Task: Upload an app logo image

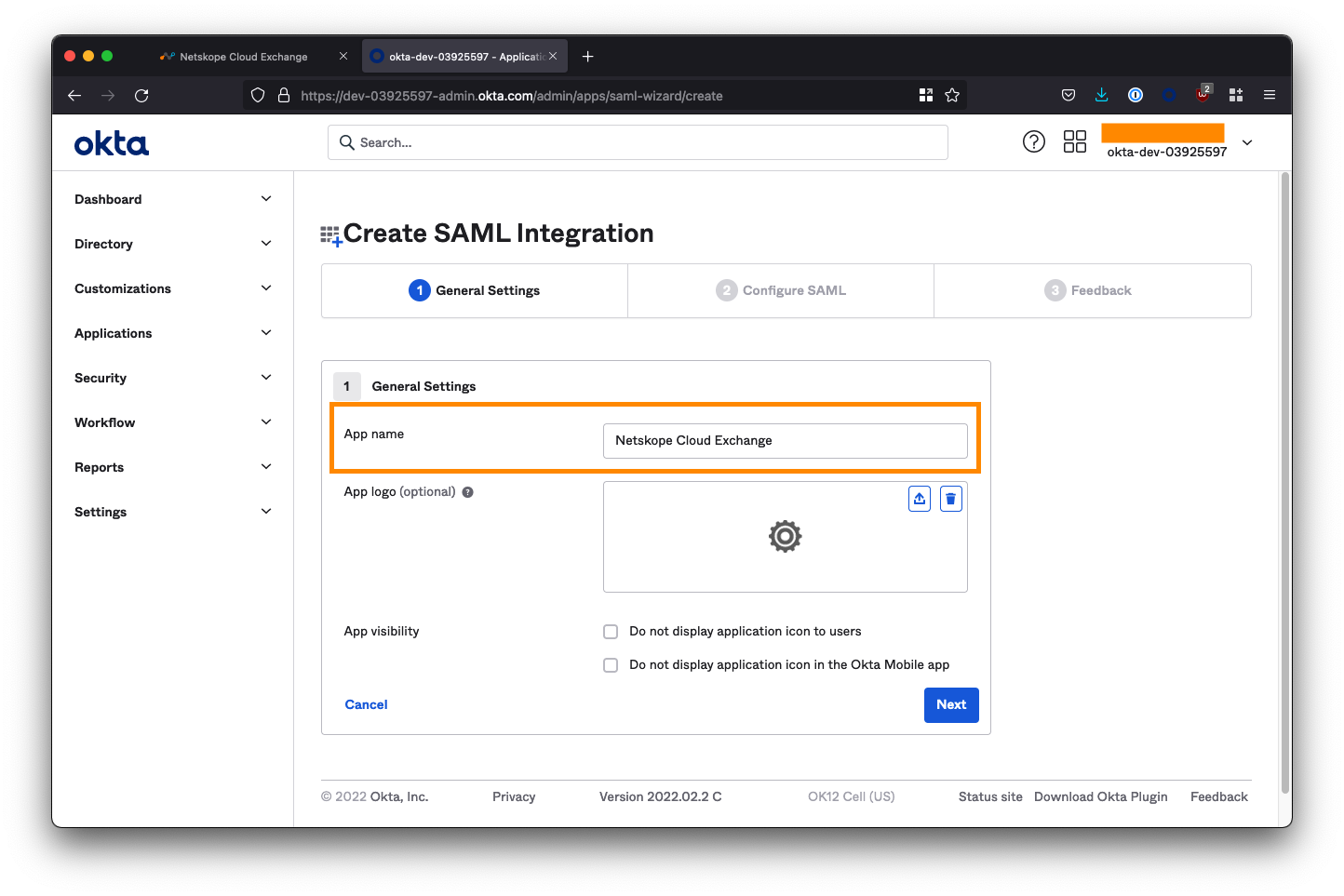Action: point(919,499)
